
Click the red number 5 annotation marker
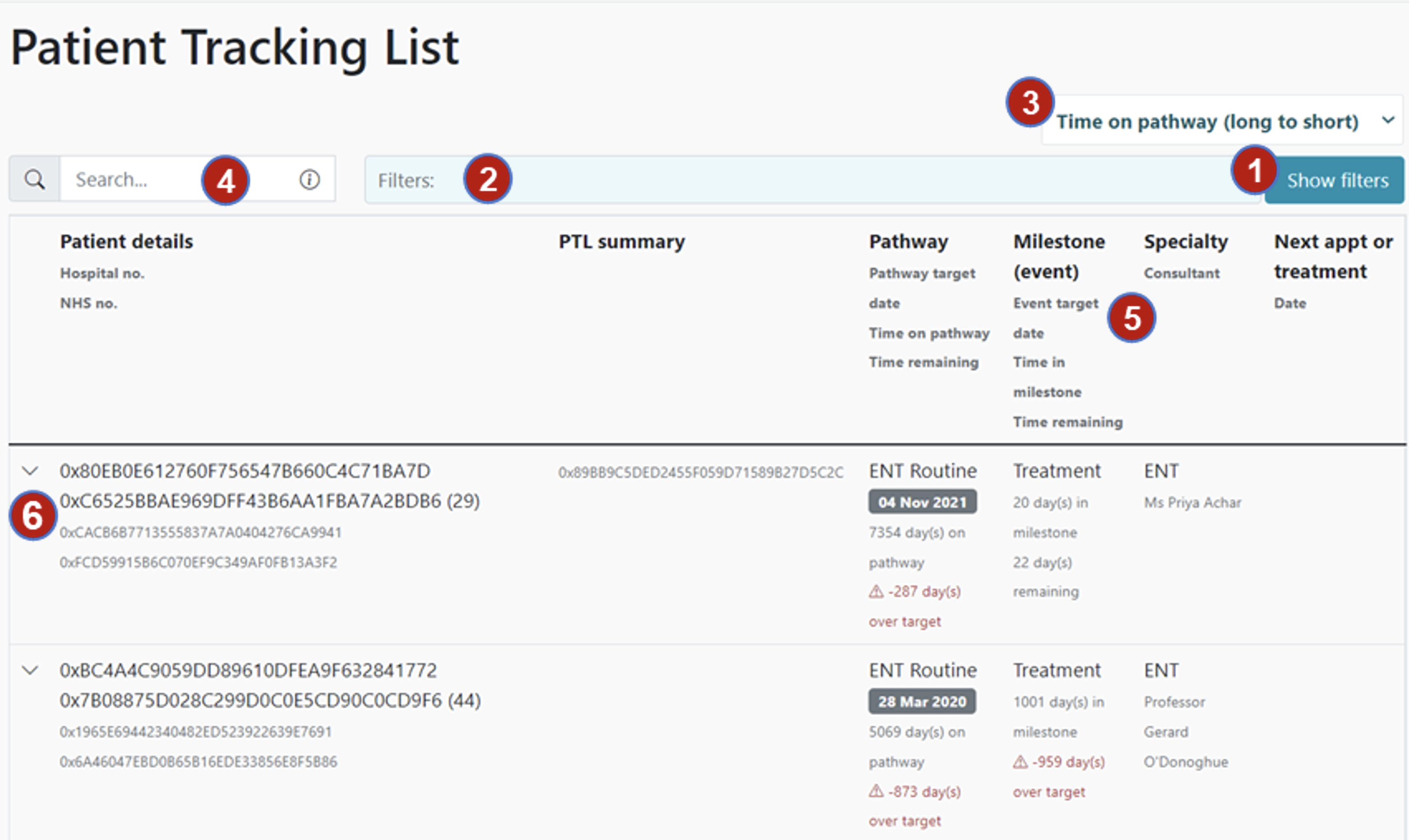[1131, 318]
